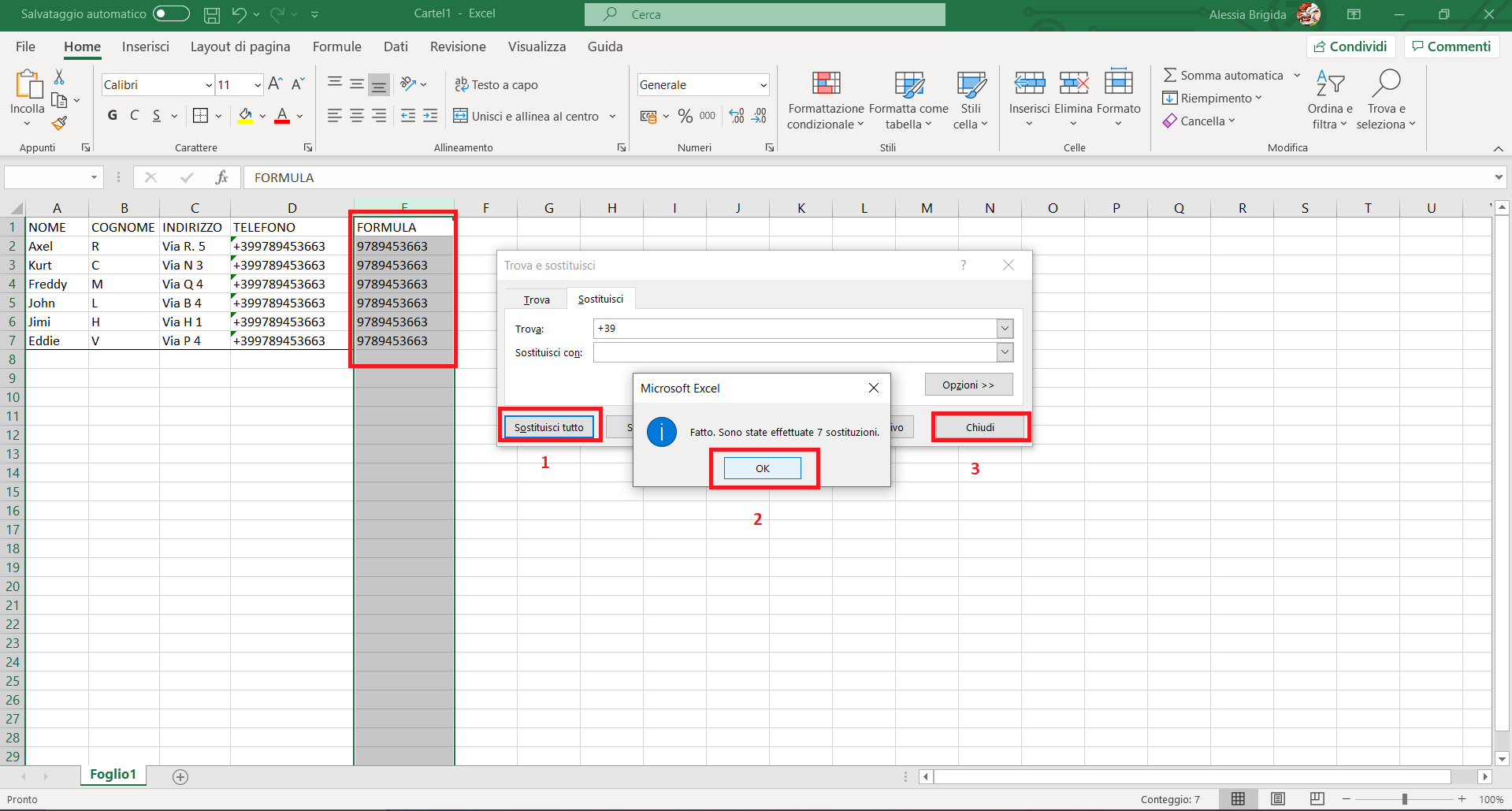The width and height of the screenshot is (1512, 811).
Task: Toggle italic formatting with C button
Action: pos(134,116)
